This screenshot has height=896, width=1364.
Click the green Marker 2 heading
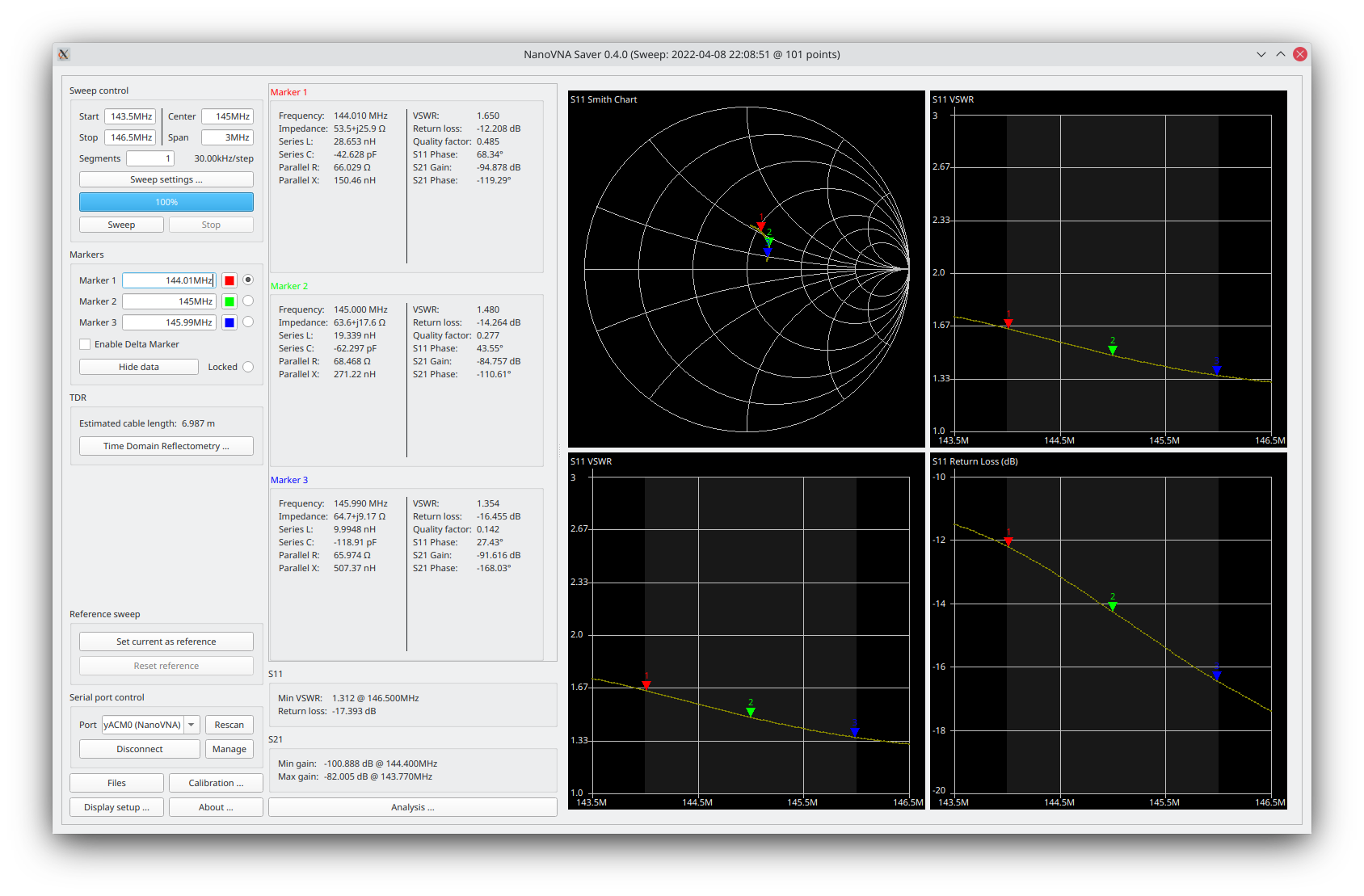click(x=289, y=286)
